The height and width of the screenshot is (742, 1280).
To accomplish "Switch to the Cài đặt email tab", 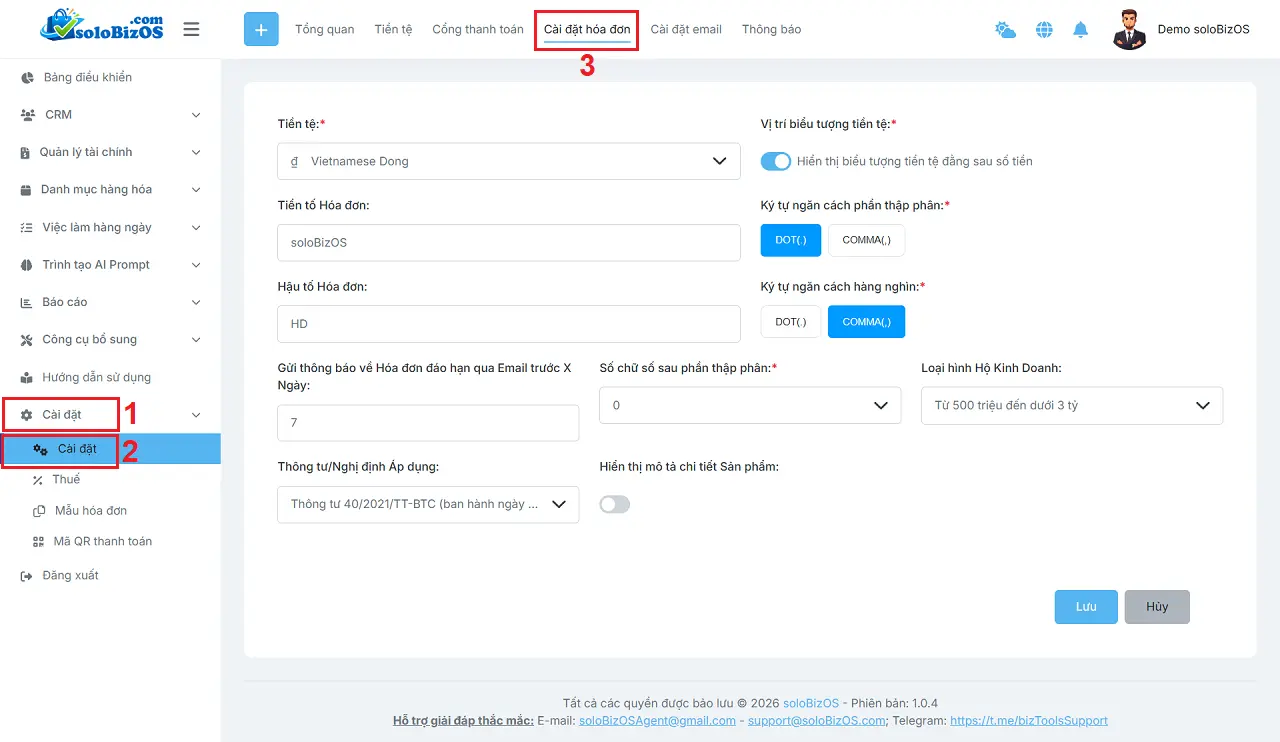I will (686, 30).
